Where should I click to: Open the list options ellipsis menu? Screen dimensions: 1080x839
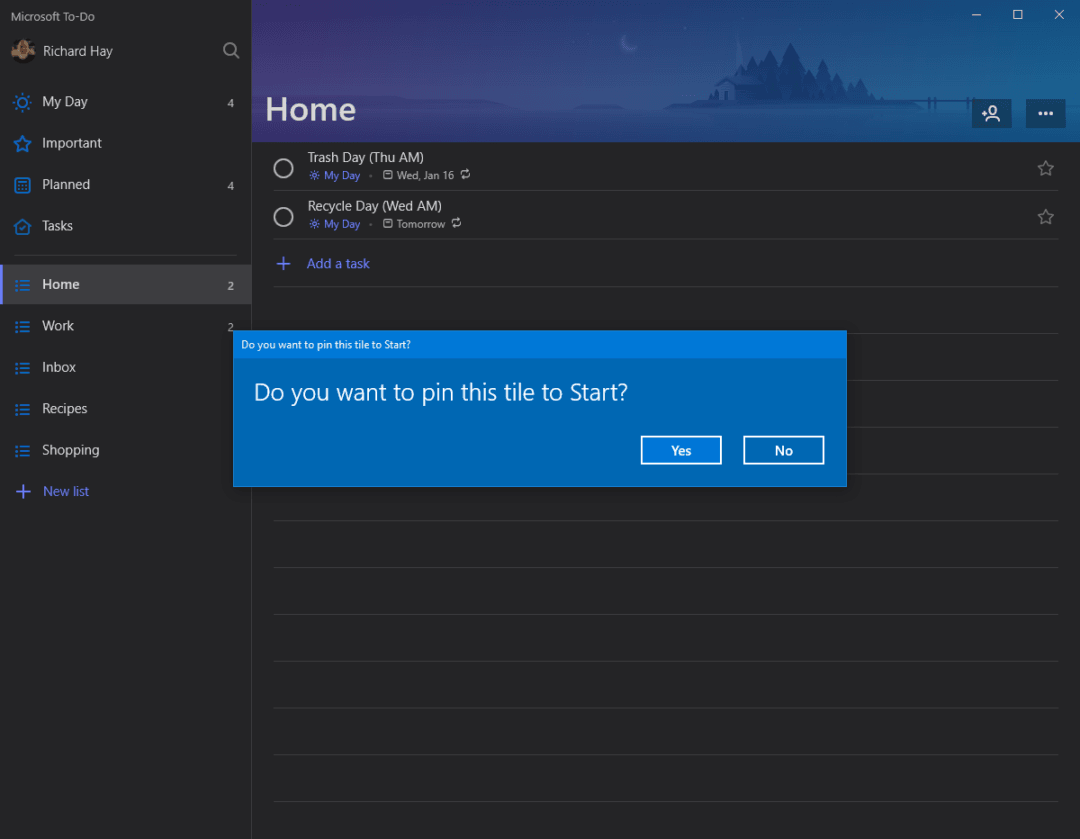pyautogui.click(x=1045, y=113)
